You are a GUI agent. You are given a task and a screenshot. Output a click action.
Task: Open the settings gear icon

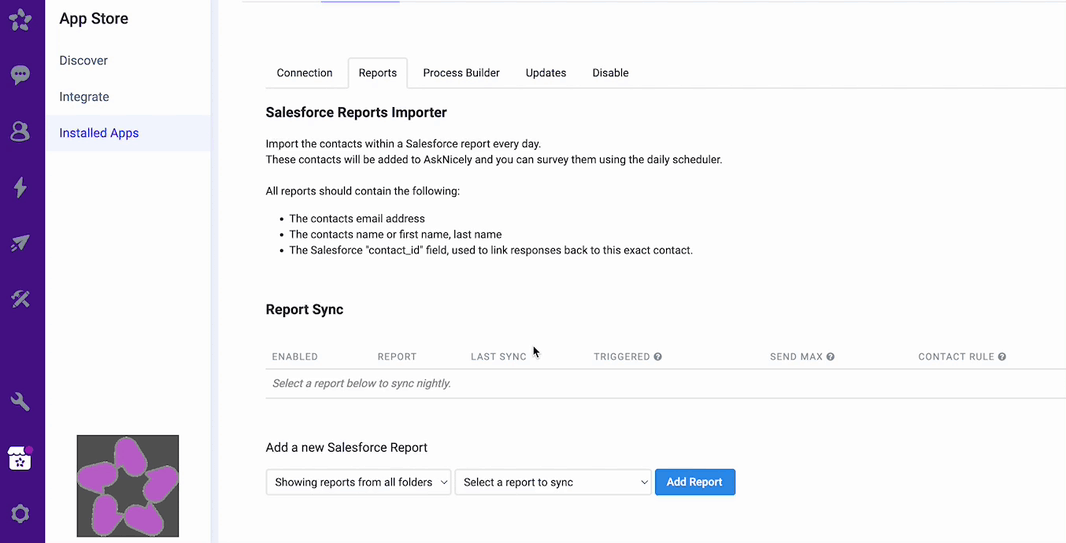20,514
